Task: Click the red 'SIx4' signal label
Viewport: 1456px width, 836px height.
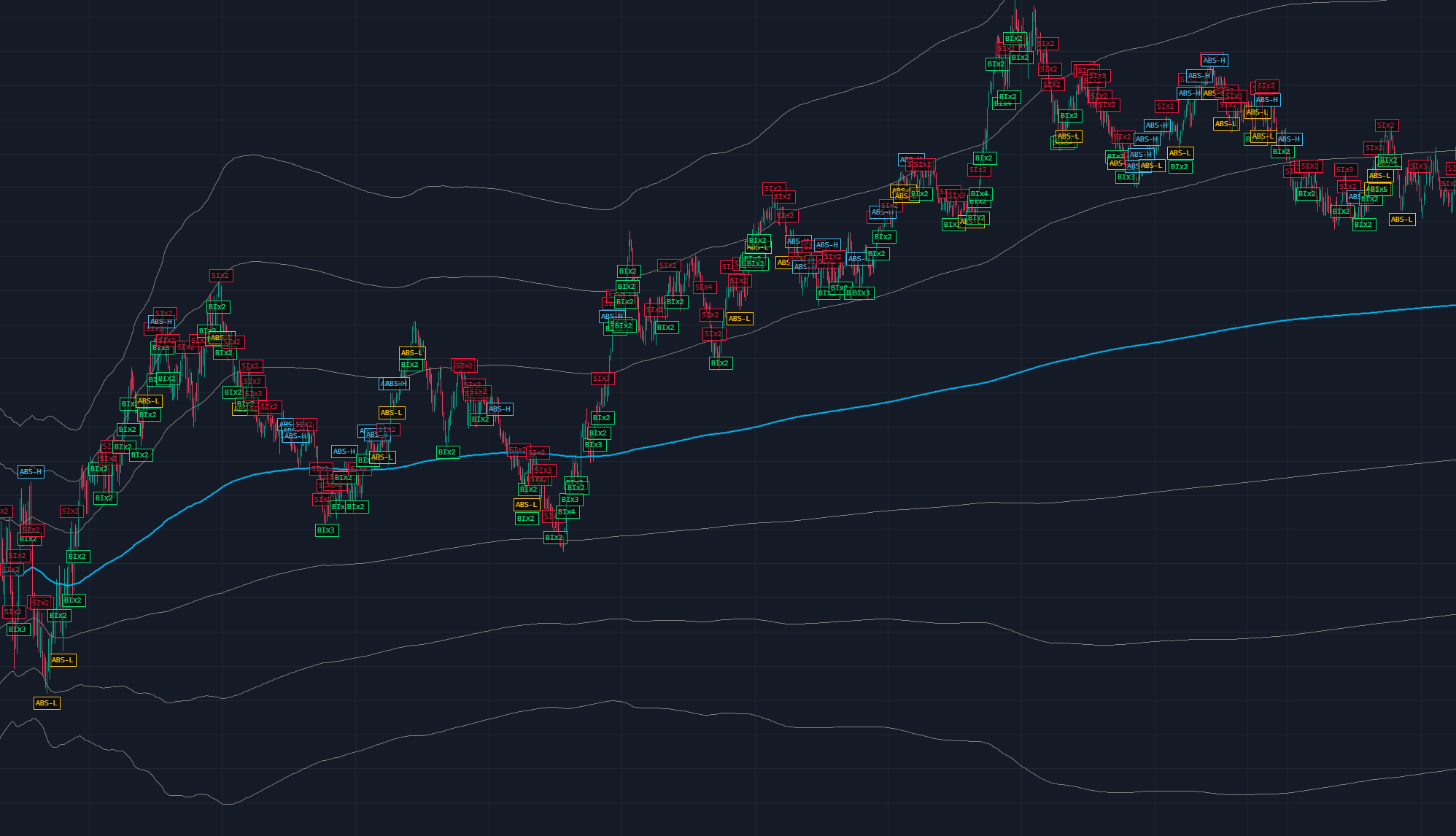Action: pyautogui.click(x=704, y=287)
